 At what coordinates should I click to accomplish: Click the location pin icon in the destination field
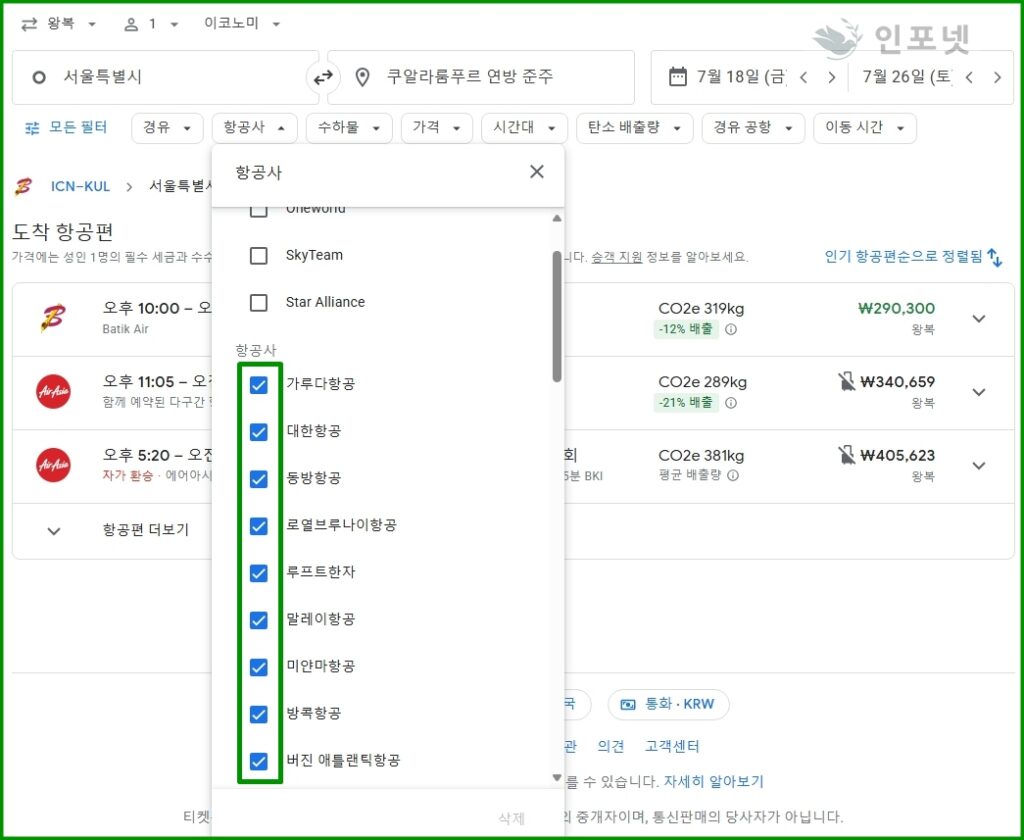pos(362,78)
